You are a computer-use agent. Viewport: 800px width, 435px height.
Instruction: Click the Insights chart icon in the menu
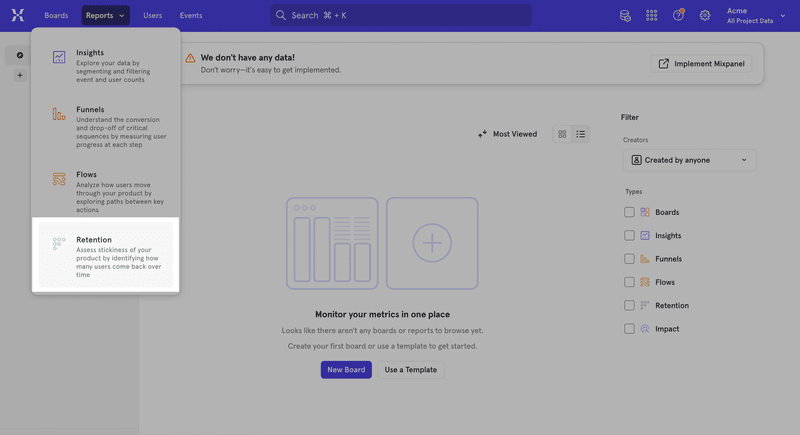(x=59, y=57)
